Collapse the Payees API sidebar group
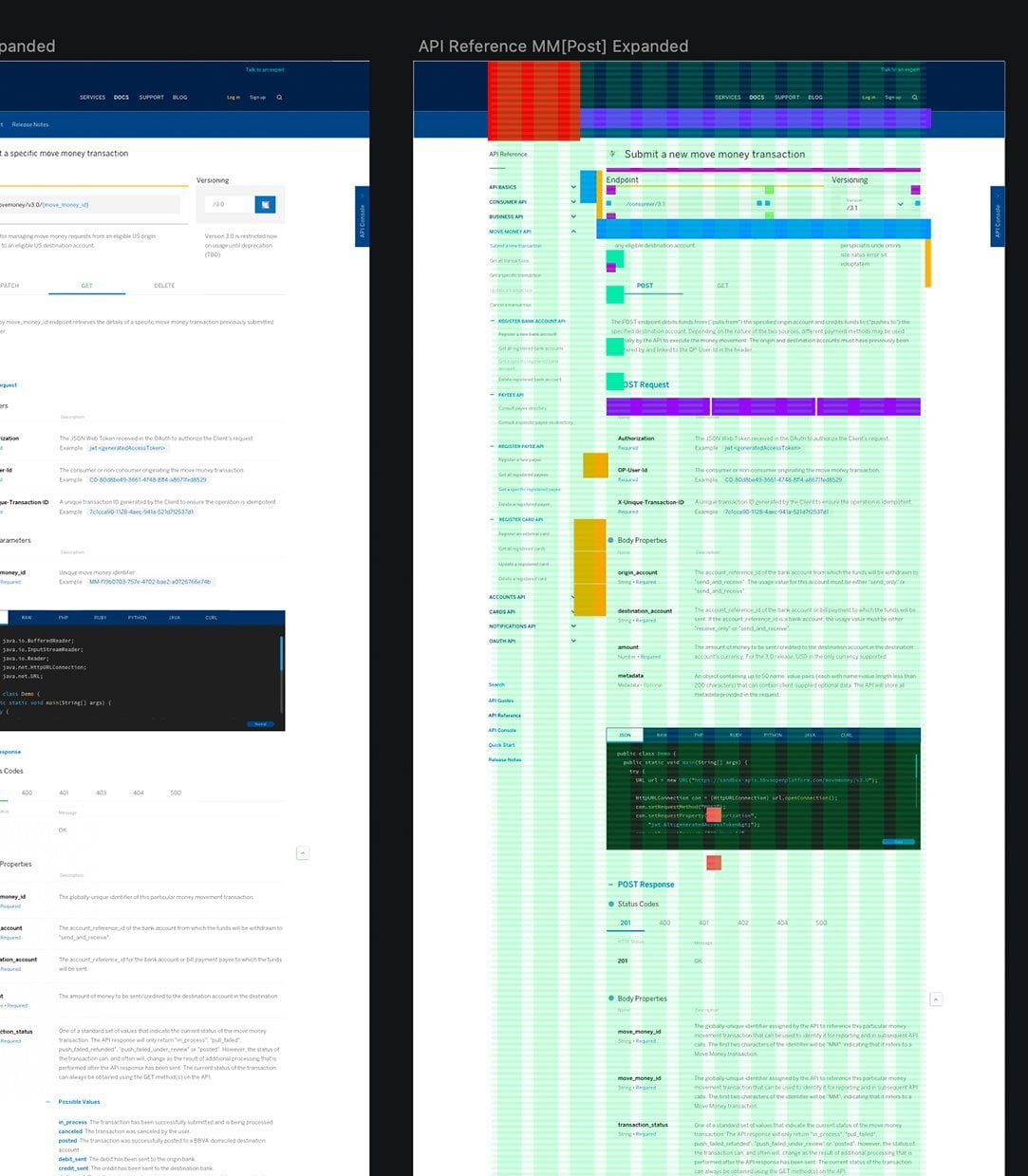The image size is (1028, 1176). (x=492, y=395)
